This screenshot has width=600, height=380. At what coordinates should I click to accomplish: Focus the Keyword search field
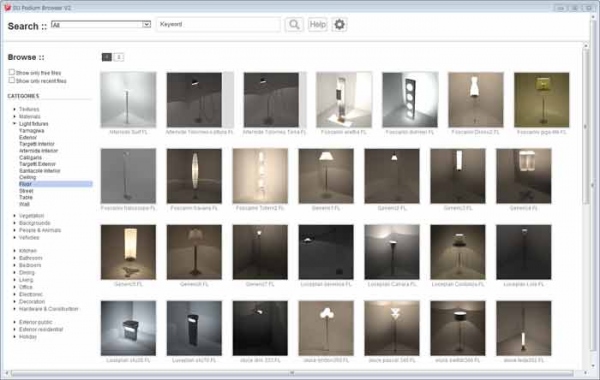click(218, 24)
